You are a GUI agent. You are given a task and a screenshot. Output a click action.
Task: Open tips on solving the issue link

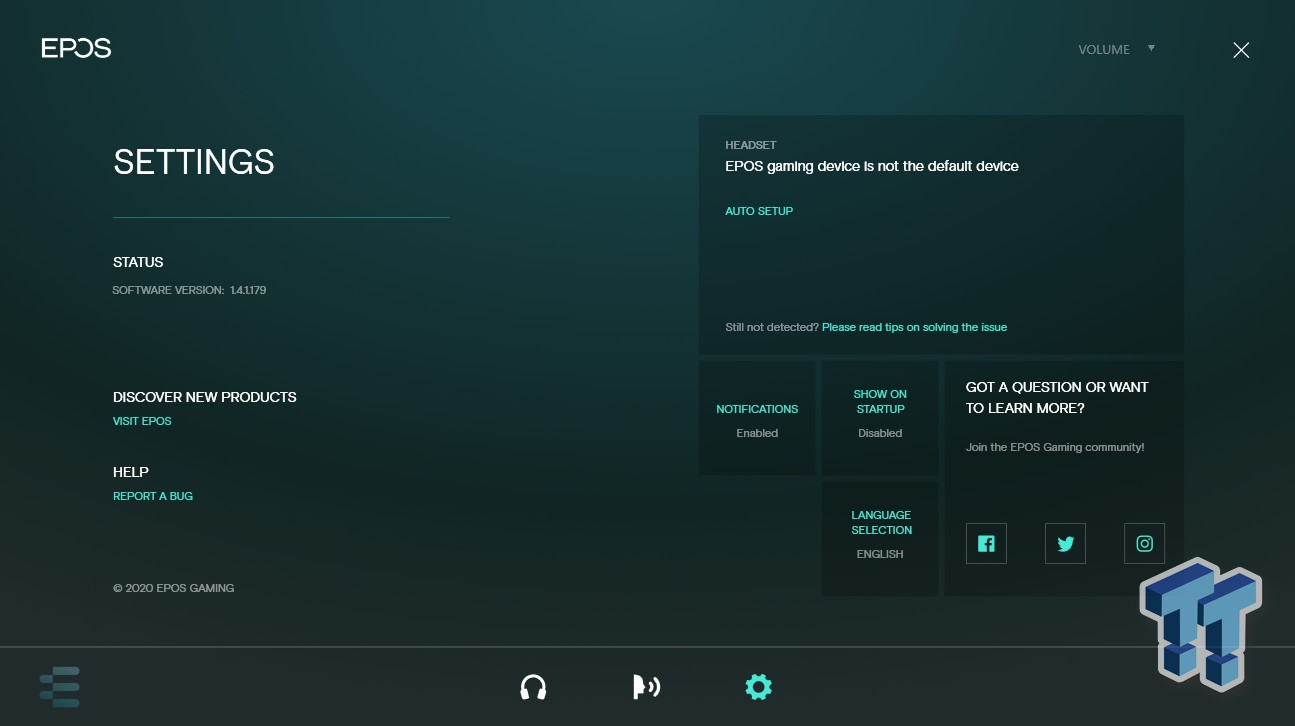(x=914, y=327)
